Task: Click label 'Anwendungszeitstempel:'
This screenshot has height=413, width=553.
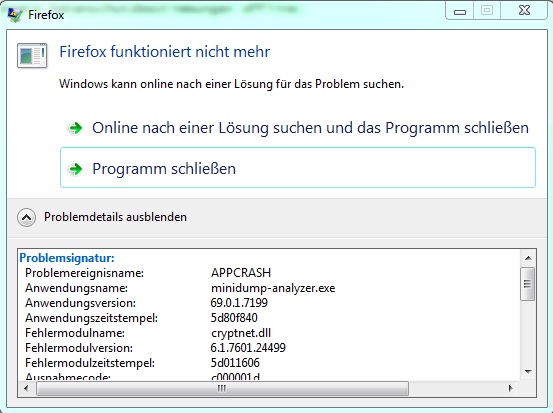Action: [x=91, y=318]
